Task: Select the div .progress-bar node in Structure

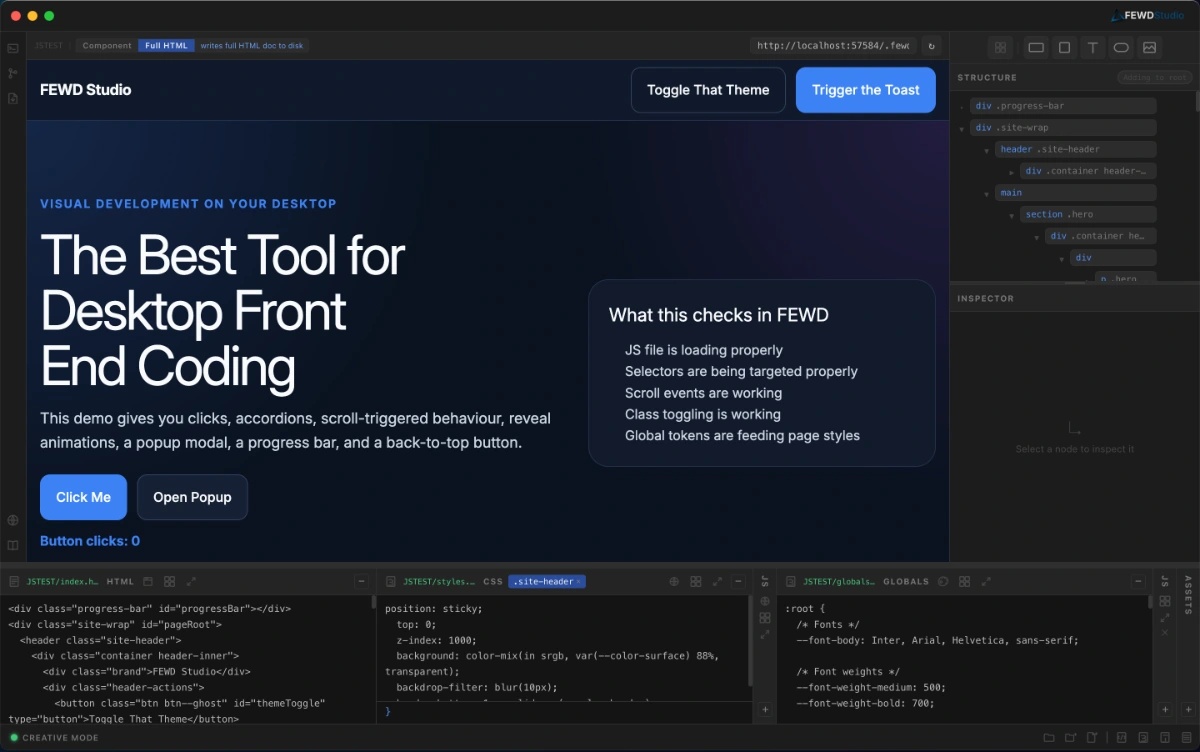Action: pyautogui.click(x=1062, y=106)
